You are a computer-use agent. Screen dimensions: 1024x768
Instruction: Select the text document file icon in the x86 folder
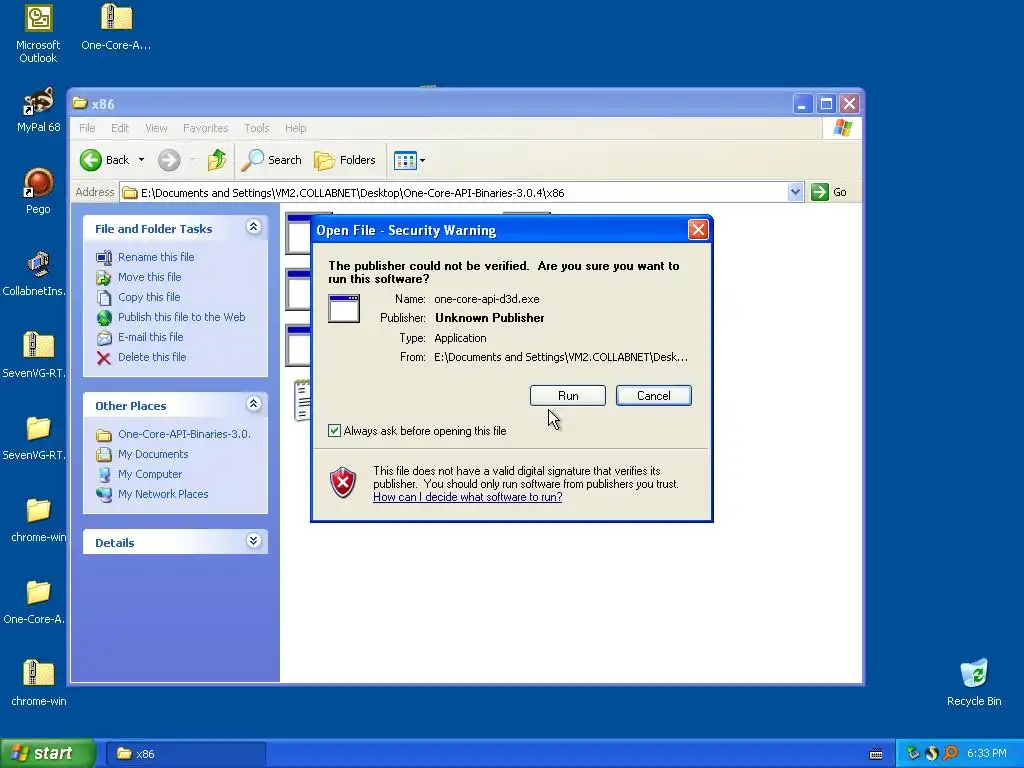click(302, 400)
